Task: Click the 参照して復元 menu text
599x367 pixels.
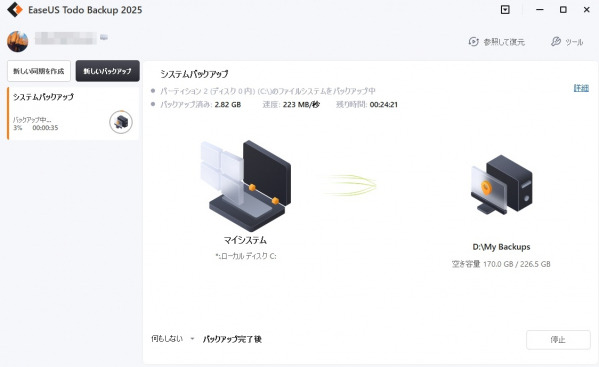Action: click(504, 42)
